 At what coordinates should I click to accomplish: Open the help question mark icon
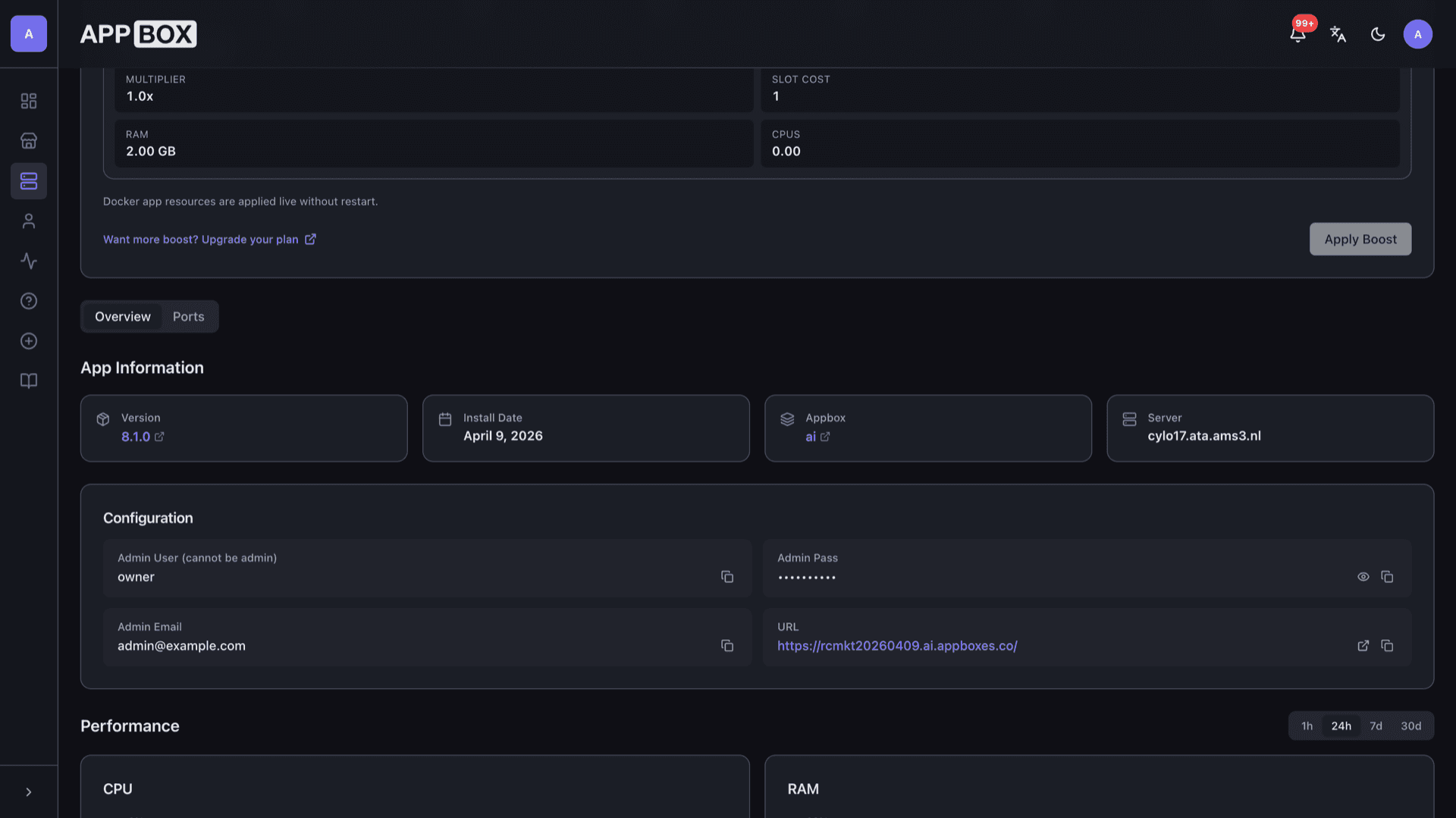click(29, 301)
